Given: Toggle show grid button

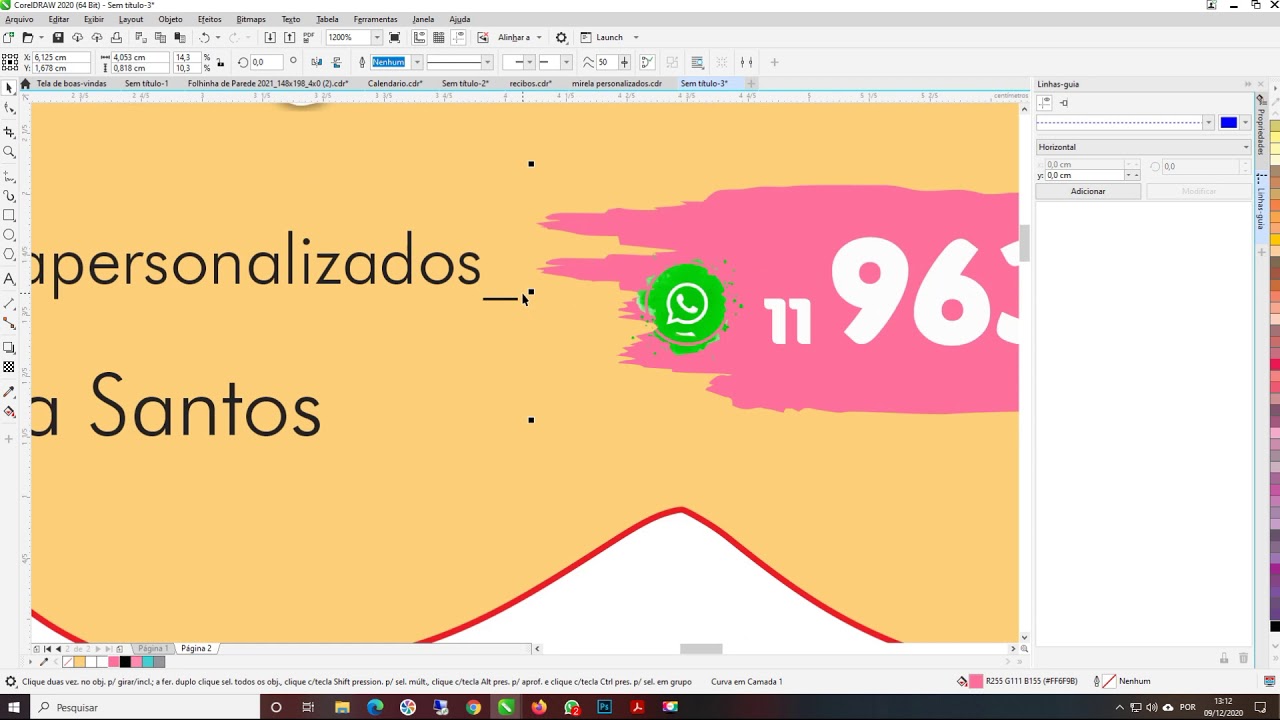Looking at the screenshot, I should 438,37.
